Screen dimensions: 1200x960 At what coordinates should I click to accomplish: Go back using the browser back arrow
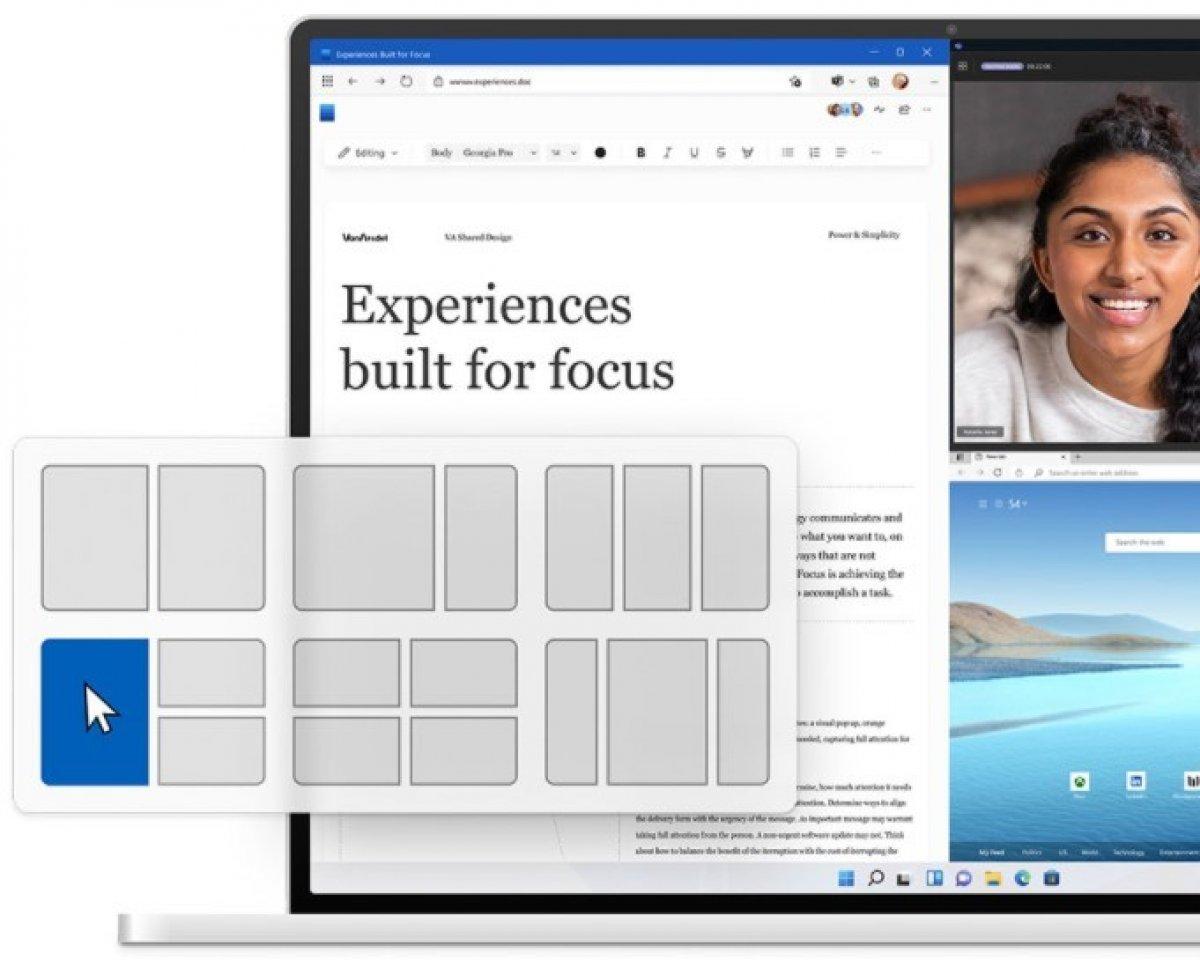pos(352,82)
